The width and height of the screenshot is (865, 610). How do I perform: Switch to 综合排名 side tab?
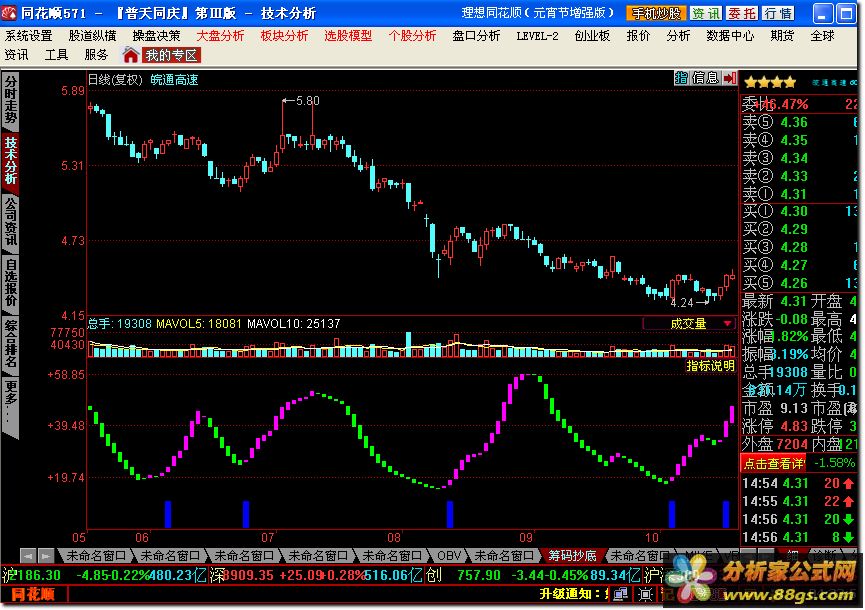pyautogui.click(x=11, y=344)
